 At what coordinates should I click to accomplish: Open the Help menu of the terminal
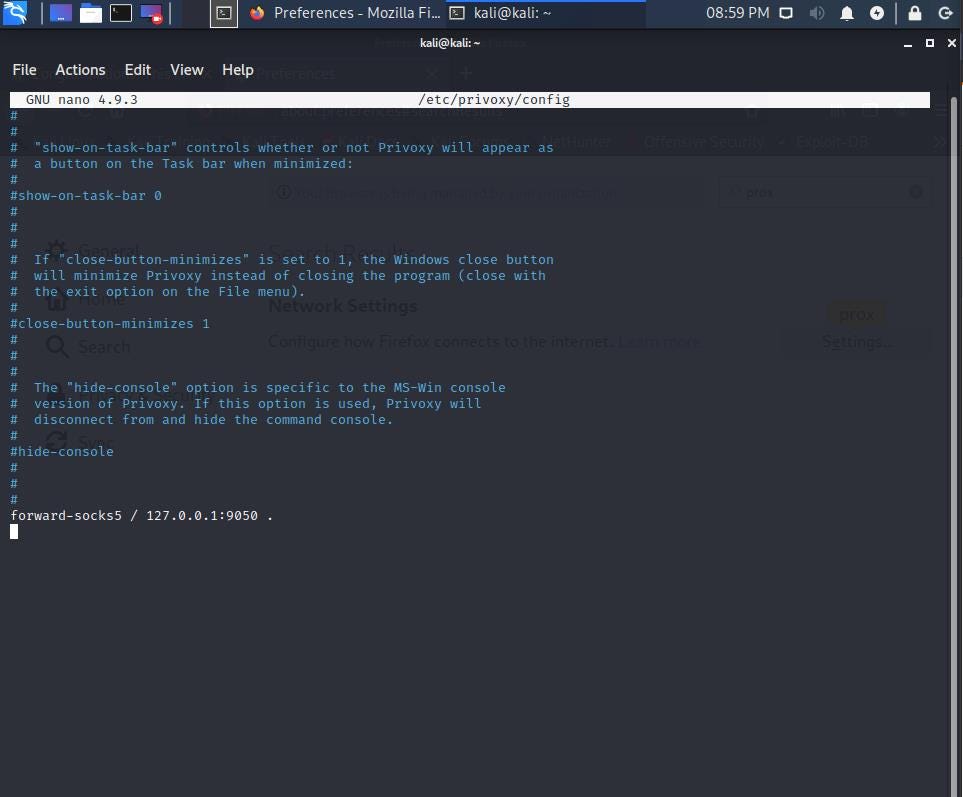coord(237,70)
